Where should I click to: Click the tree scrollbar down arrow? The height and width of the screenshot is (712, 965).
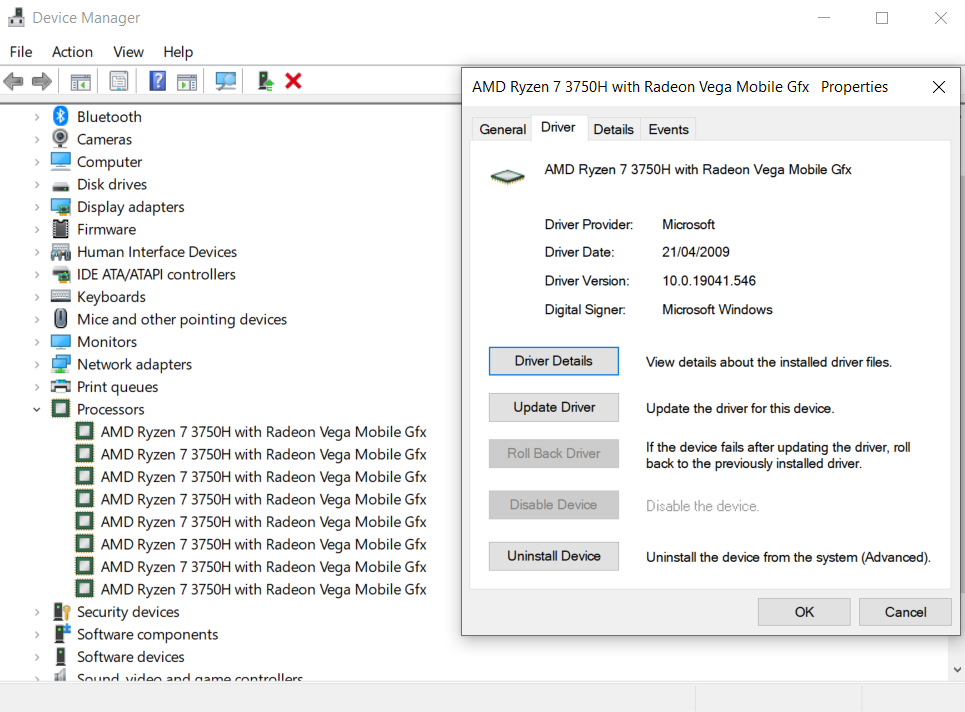coord(957,669)
